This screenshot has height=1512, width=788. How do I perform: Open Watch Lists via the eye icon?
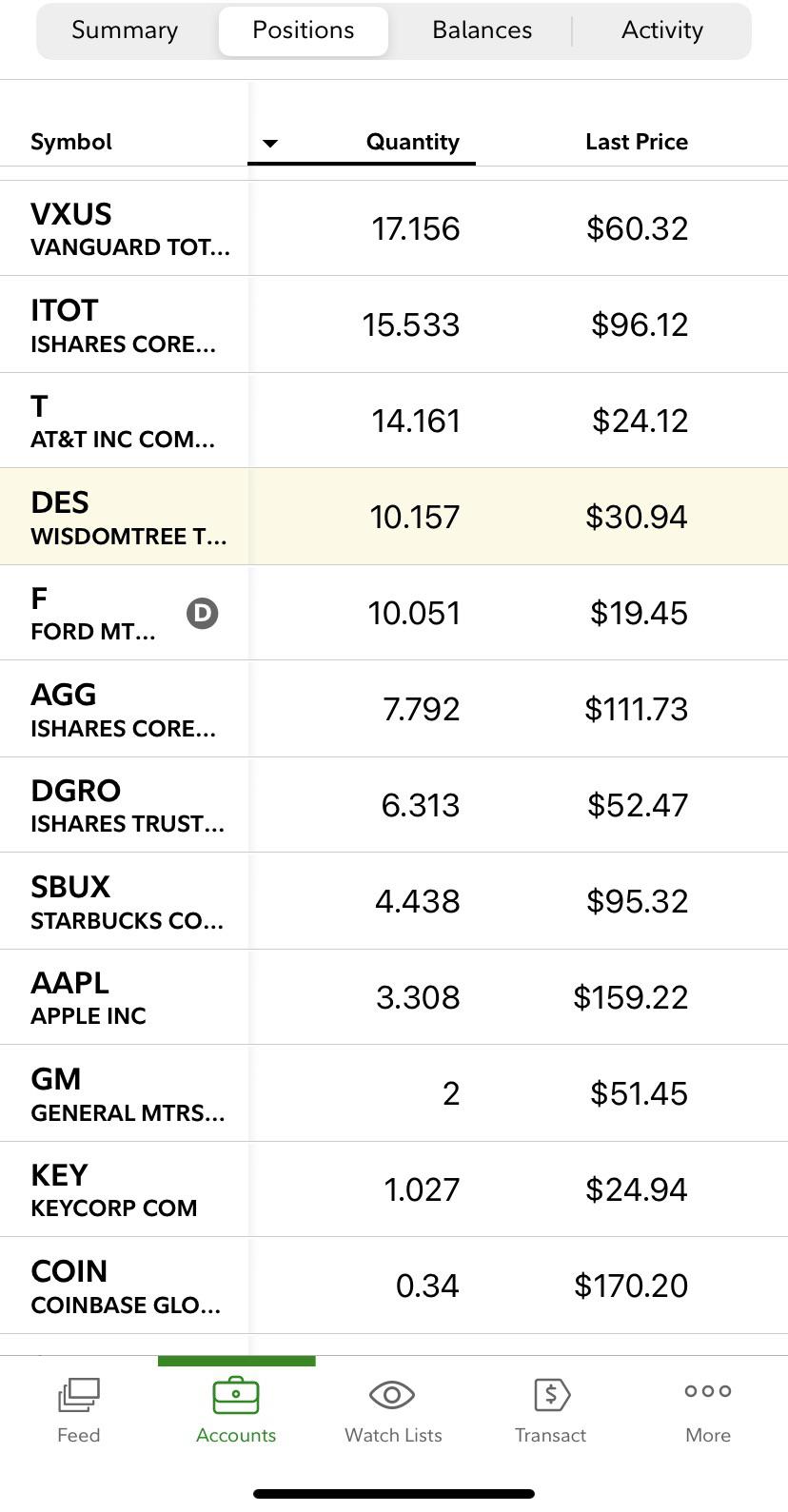coord(391,1396)
